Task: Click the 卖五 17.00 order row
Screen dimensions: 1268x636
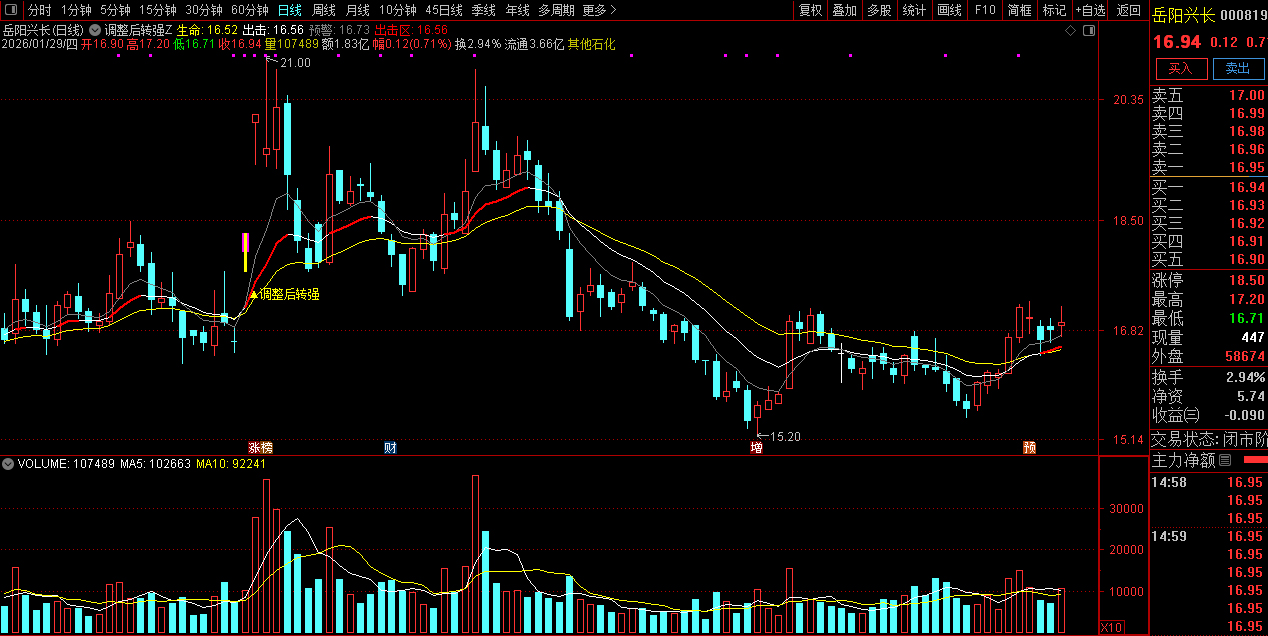Action: tap(1208, 96)
